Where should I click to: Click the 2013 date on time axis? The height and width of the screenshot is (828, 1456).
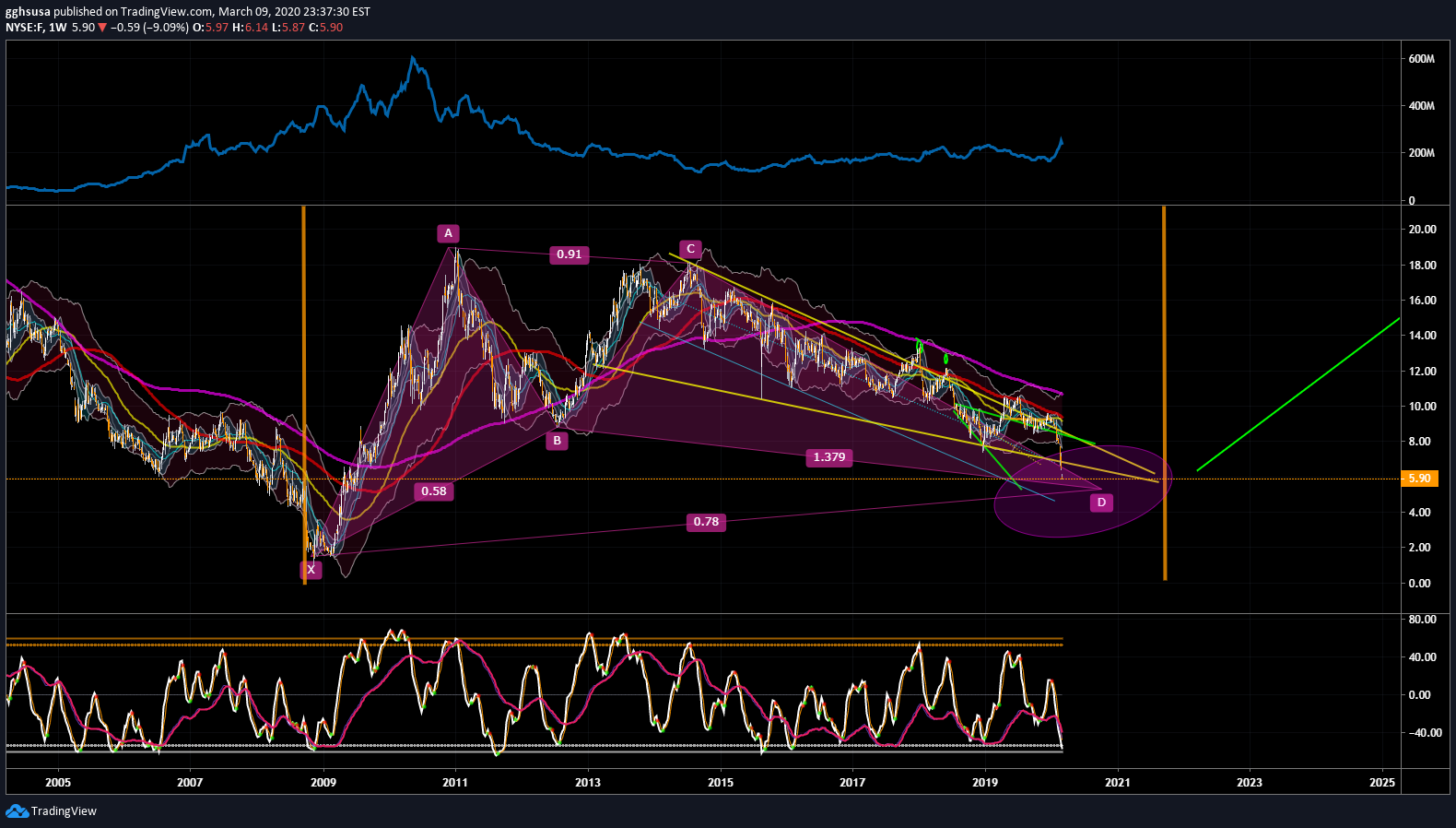coord(588,783)
